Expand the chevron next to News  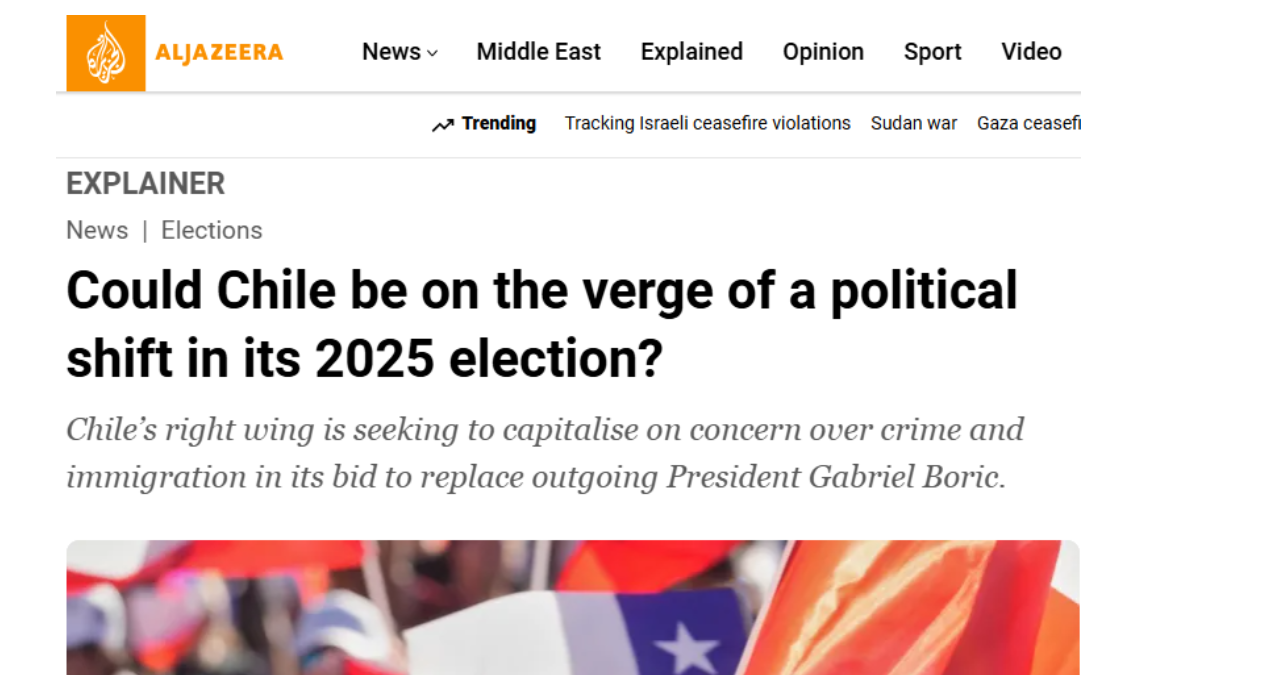(x=432, y=54)
